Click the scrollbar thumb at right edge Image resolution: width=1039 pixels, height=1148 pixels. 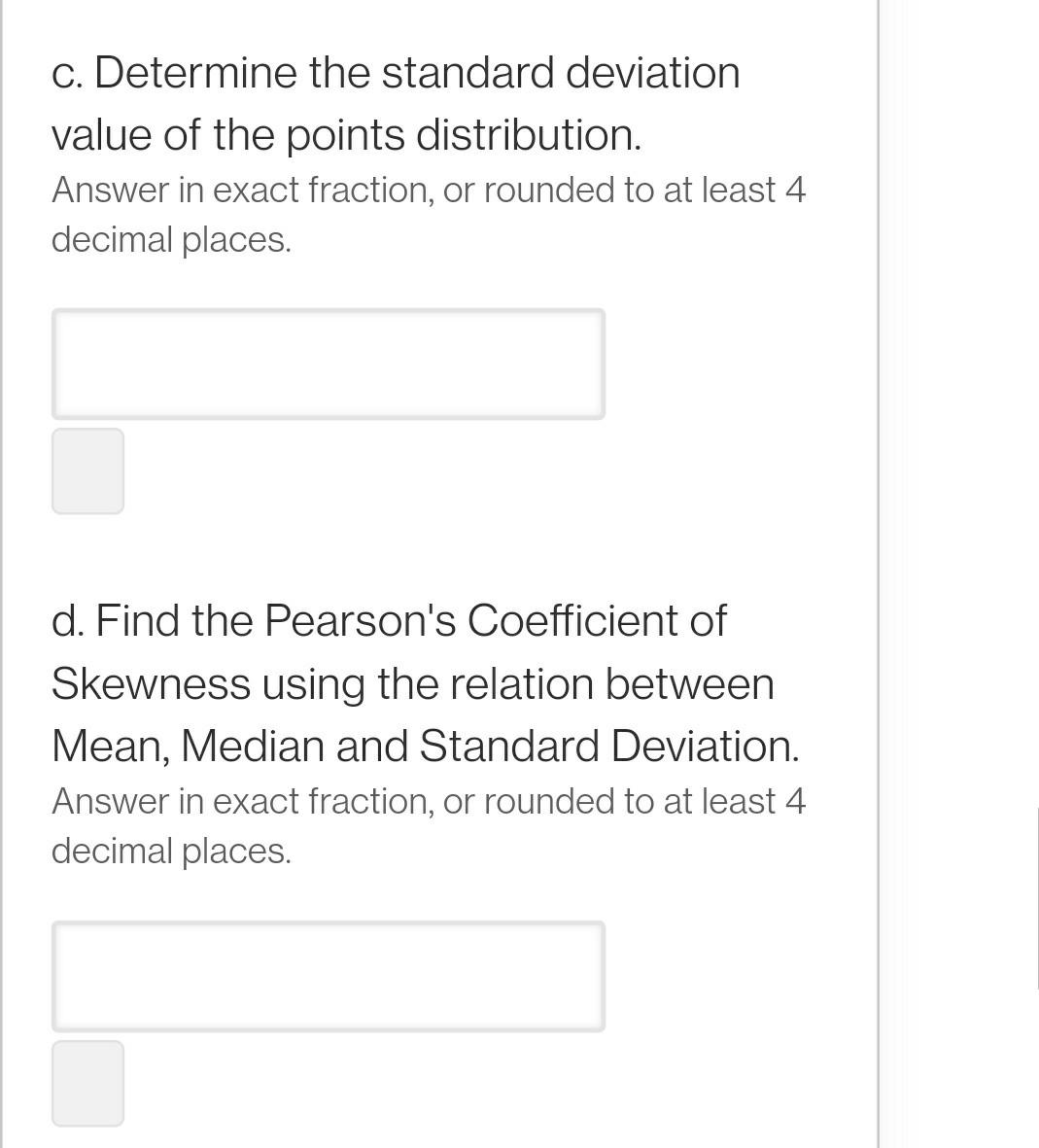click(x=1037, y=898)
